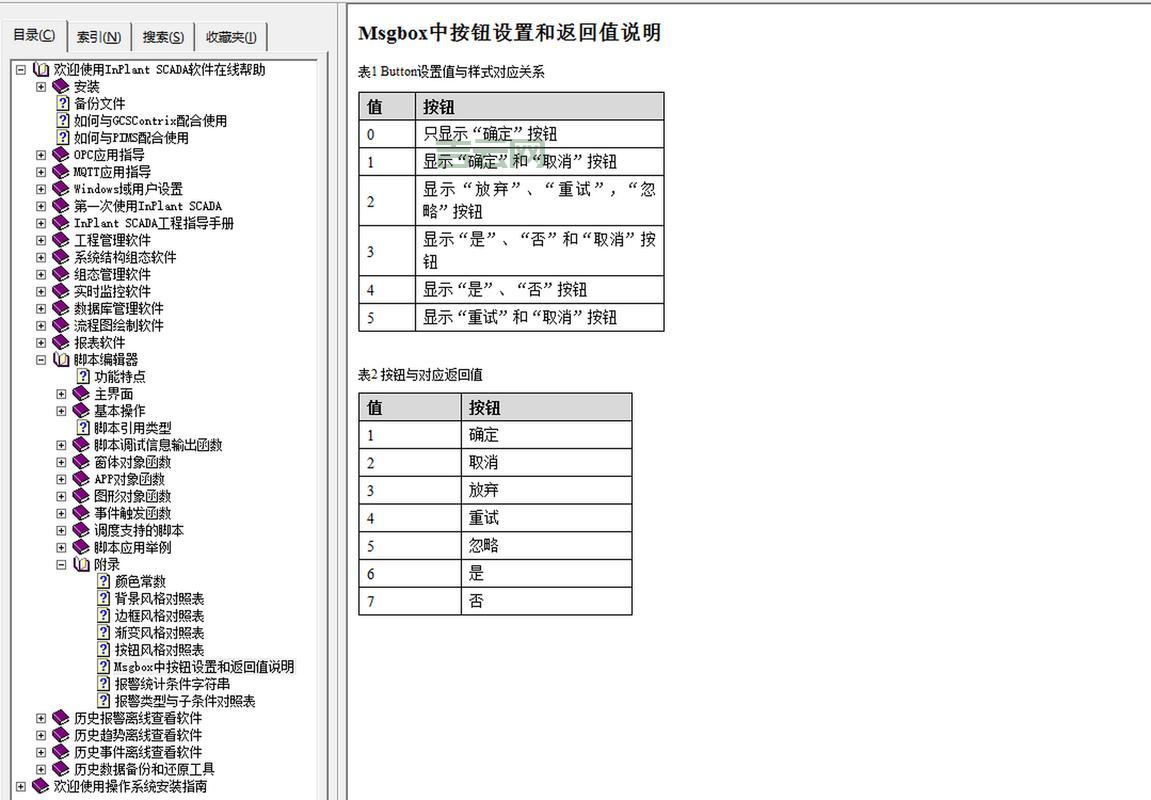
Task: Click the question mark icon for 脚本引用类型
Action: 81,427
